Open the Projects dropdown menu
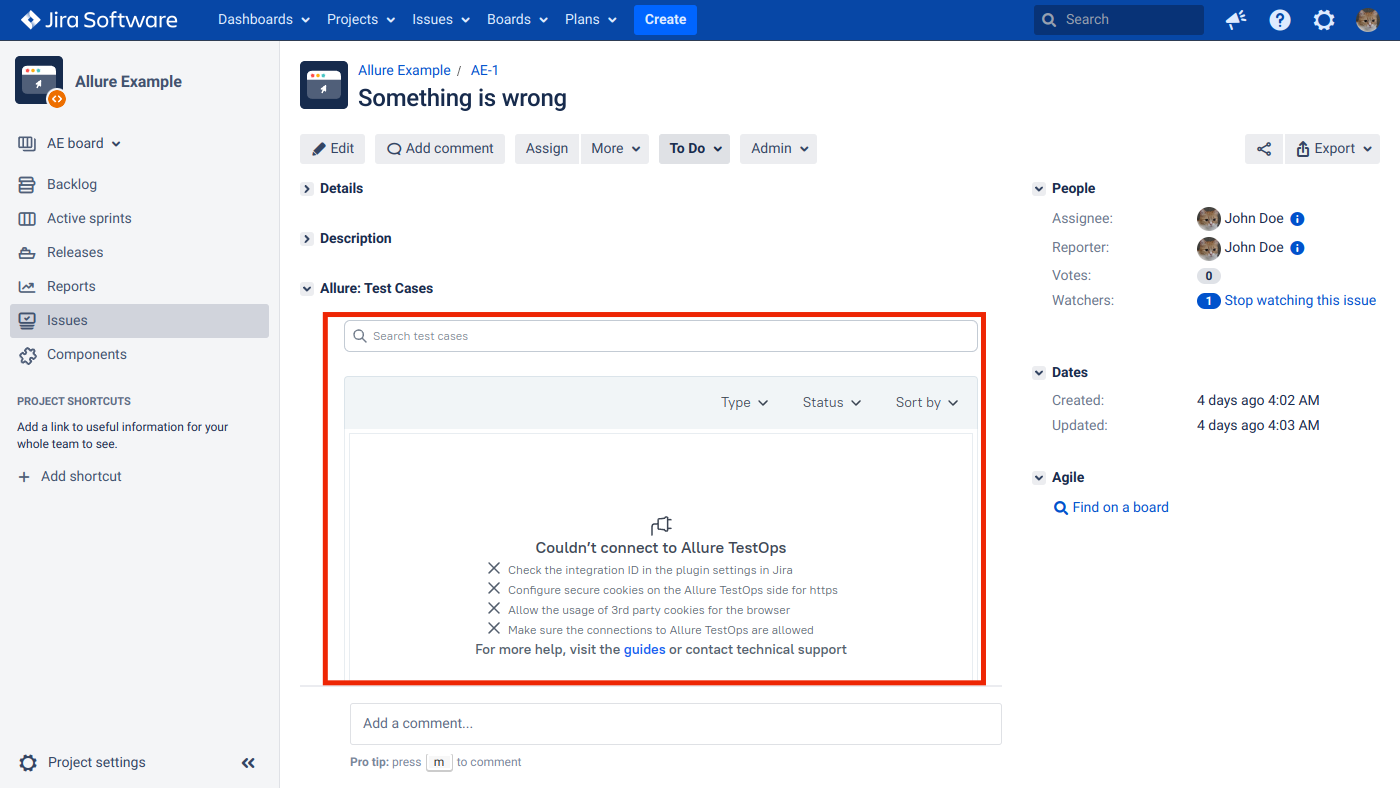This screenshot has height=788, width=1400. 361,19
